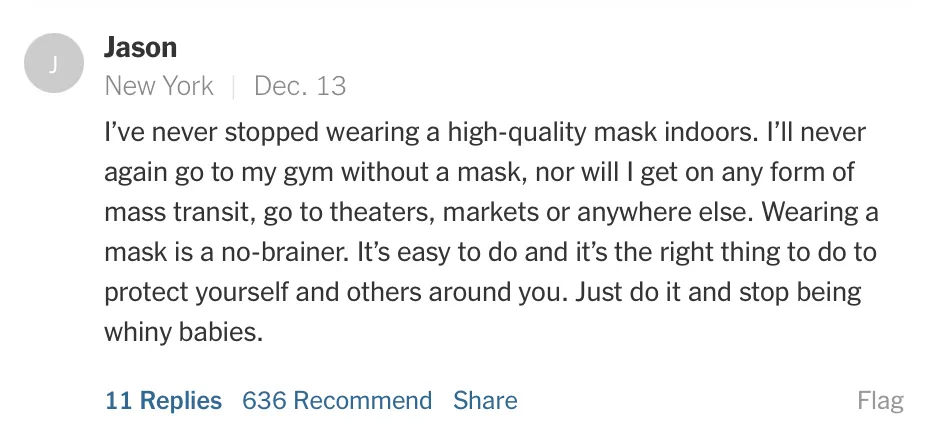Viewport: 932px width, 441px height.
Task: Click the phrase "protect yourself" in the comment
Action: pyautogui.click(x=190, y=292)
